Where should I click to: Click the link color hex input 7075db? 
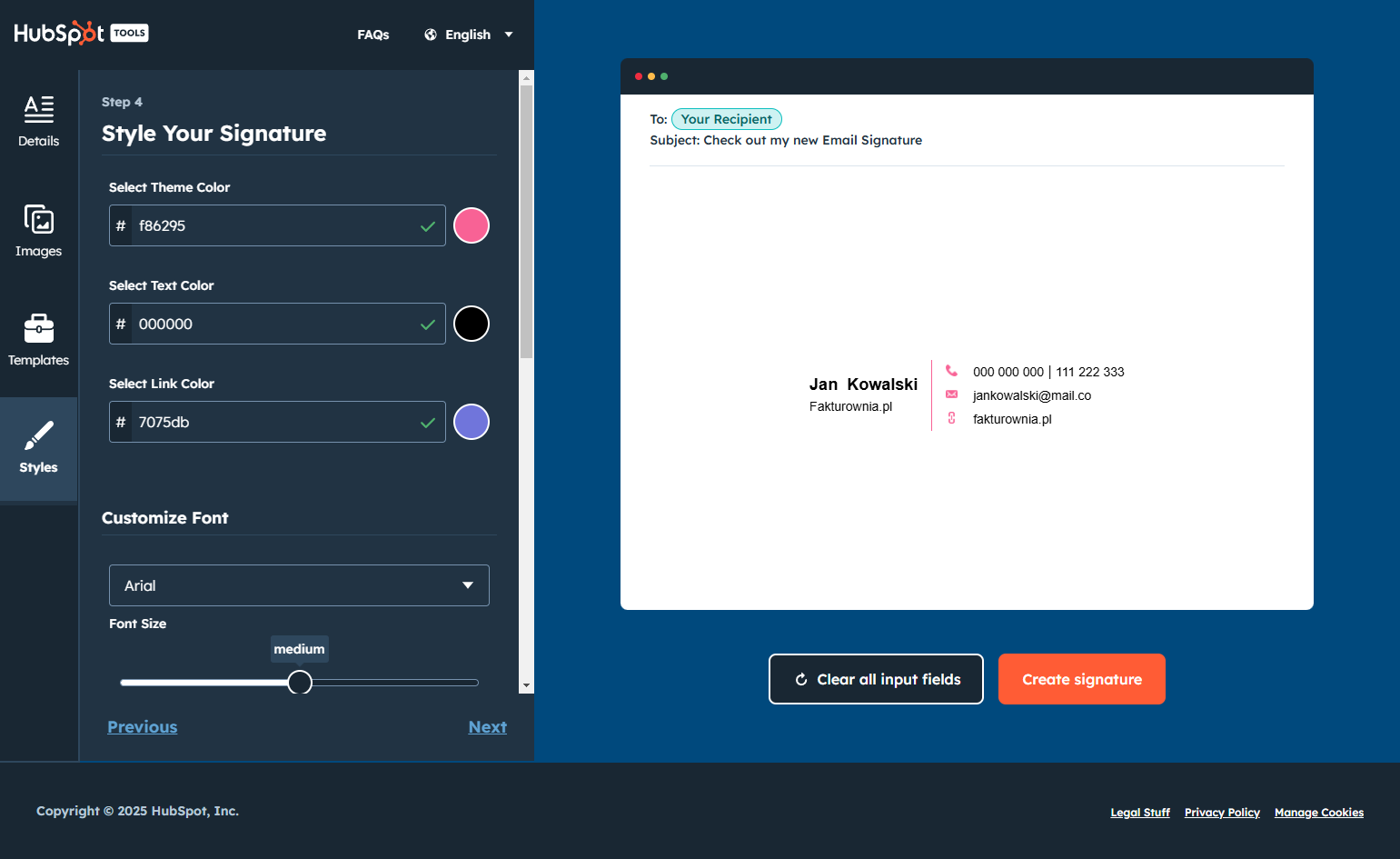pyautogui.click(x=277, y=422)
